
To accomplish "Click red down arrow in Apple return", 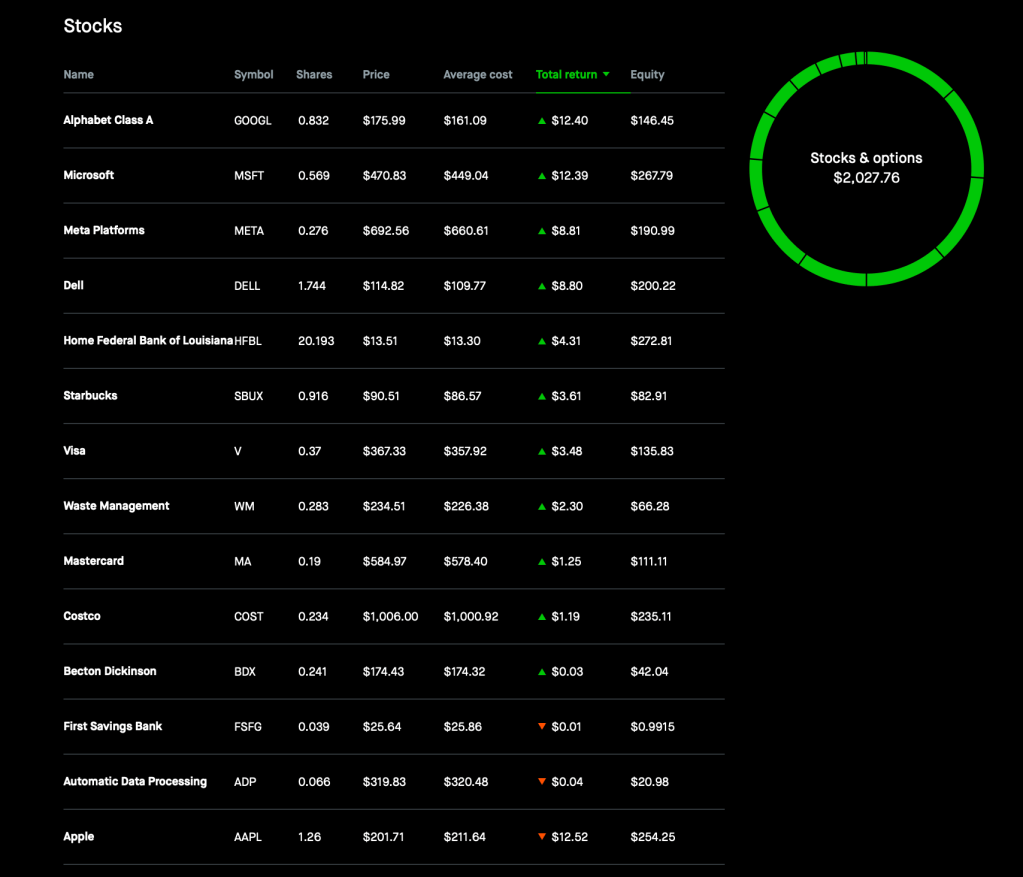I will click(x=542, y=837).
